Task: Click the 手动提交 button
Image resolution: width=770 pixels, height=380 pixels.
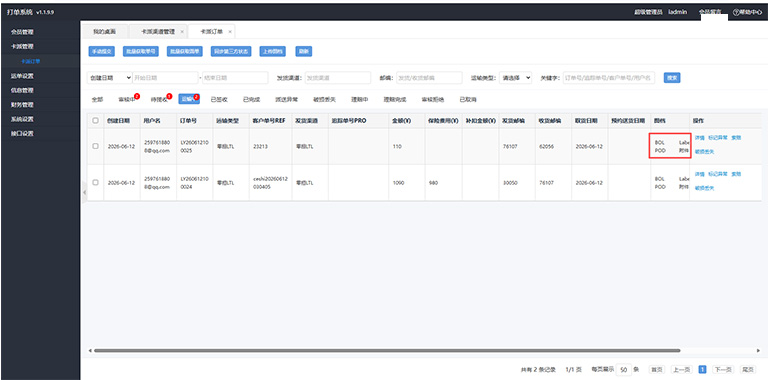Action: coord(102,52)
